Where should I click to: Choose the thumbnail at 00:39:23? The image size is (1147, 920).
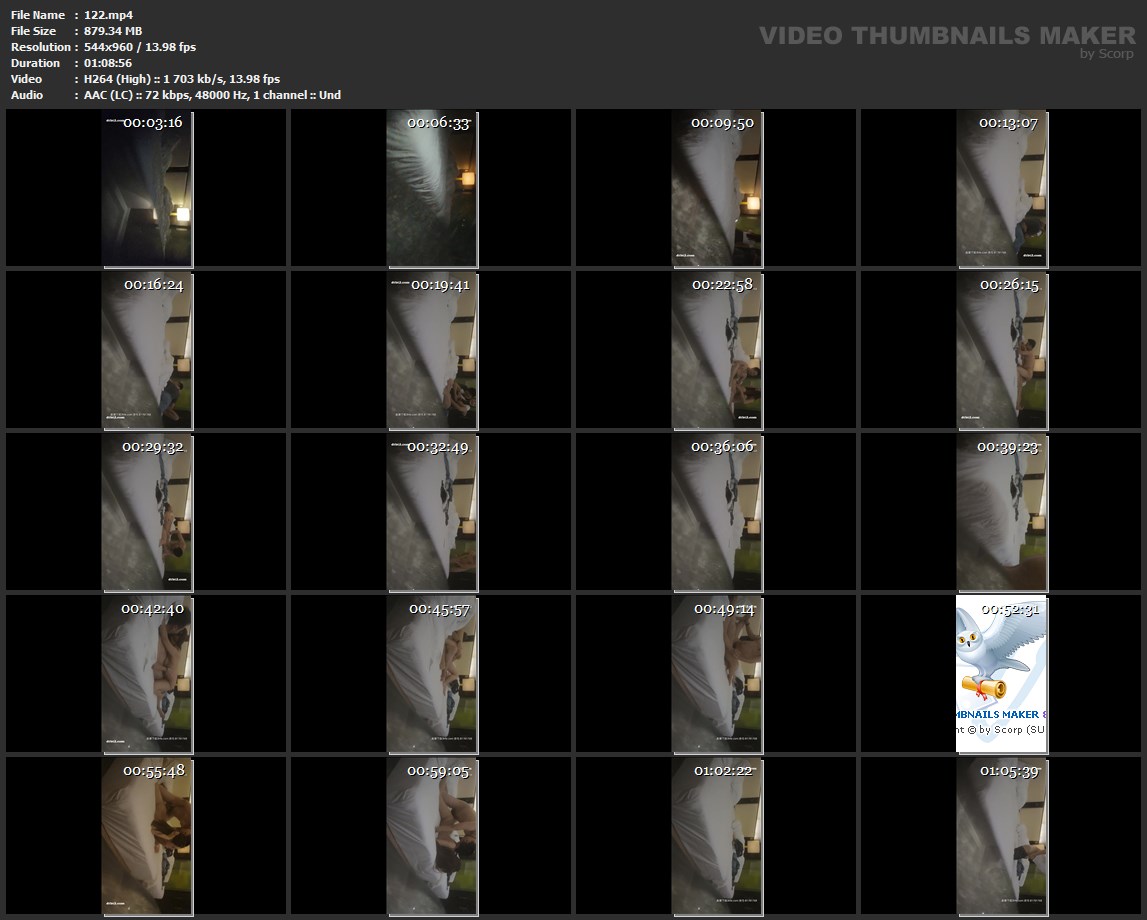pos(1001,513)
